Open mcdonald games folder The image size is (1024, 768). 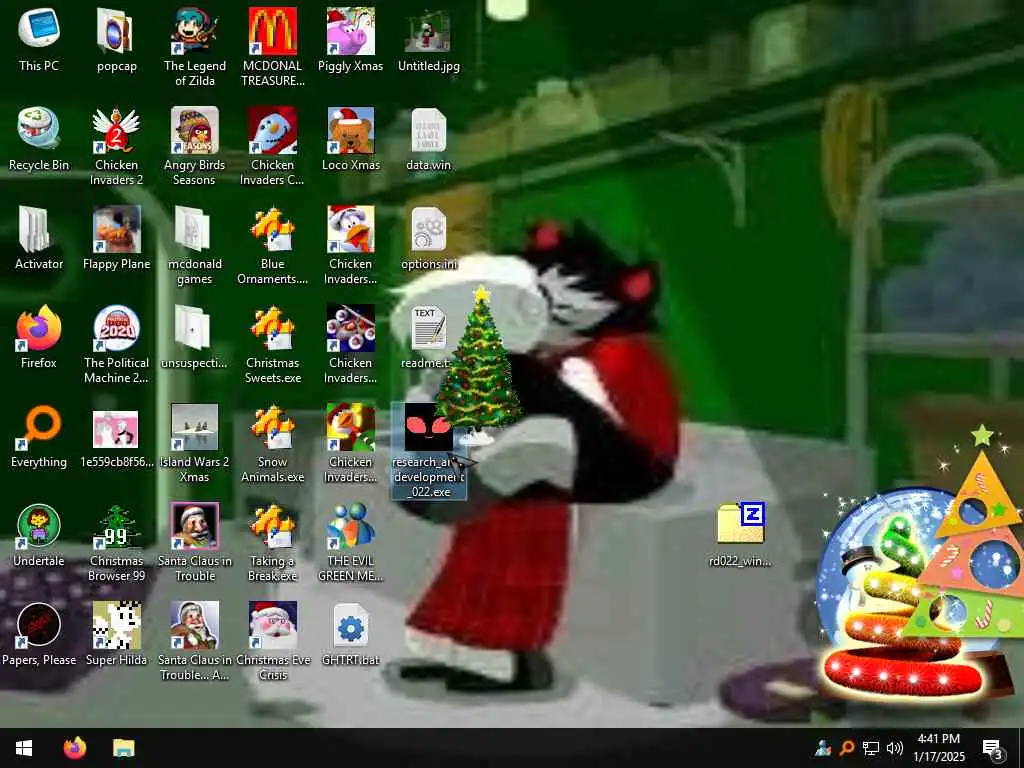click(195, 244)
